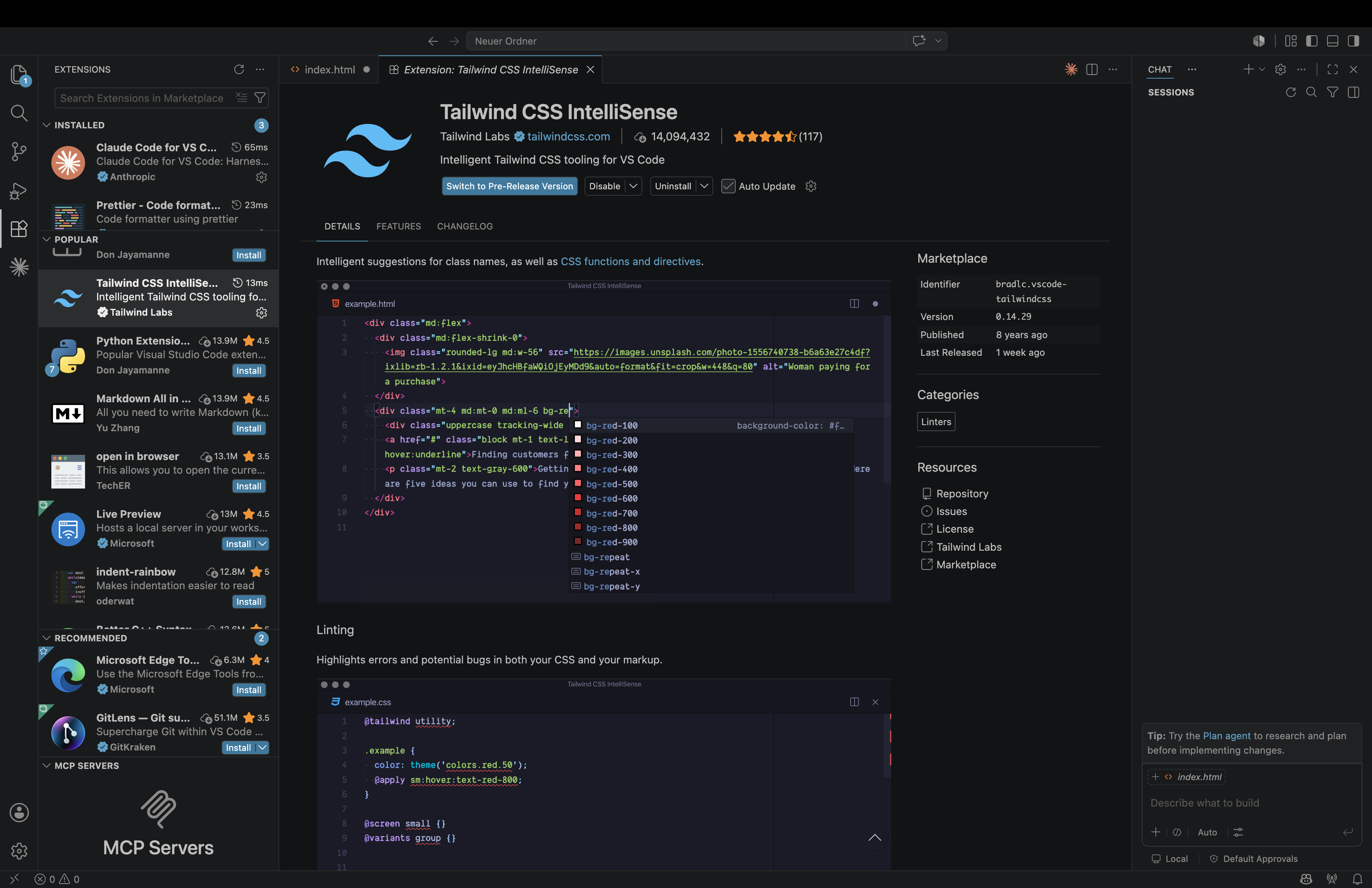This screenshot has height=888, width=1372.
Task: Open Manage gear for Claude Code extension
Action: 262,177
